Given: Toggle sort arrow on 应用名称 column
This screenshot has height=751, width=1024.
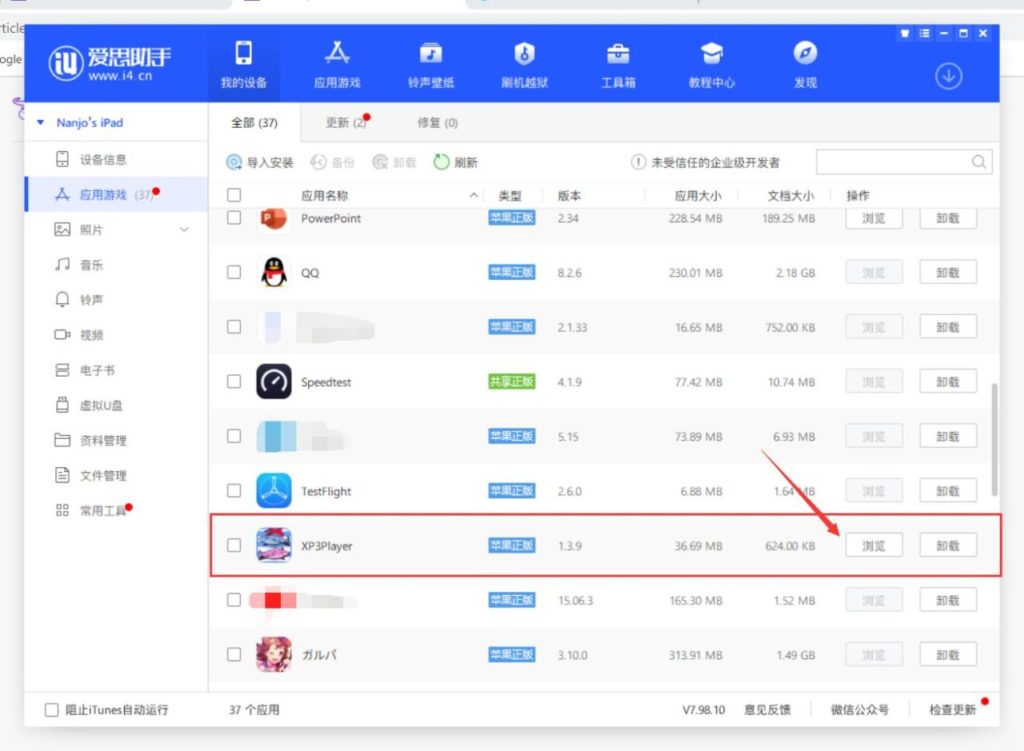Looking at the screenshot, I should coord(474,196).
